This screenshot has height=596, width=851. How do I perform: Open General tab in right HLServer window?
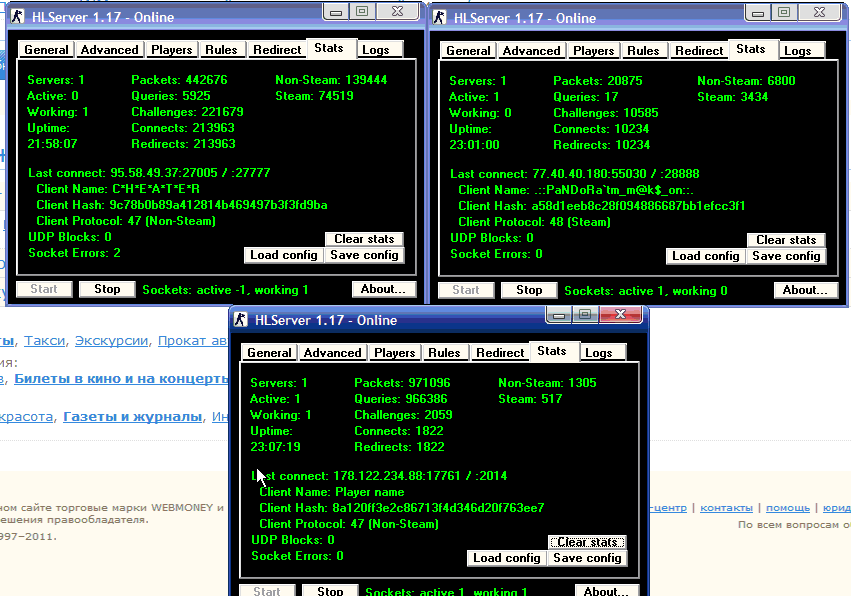(468, 51)
